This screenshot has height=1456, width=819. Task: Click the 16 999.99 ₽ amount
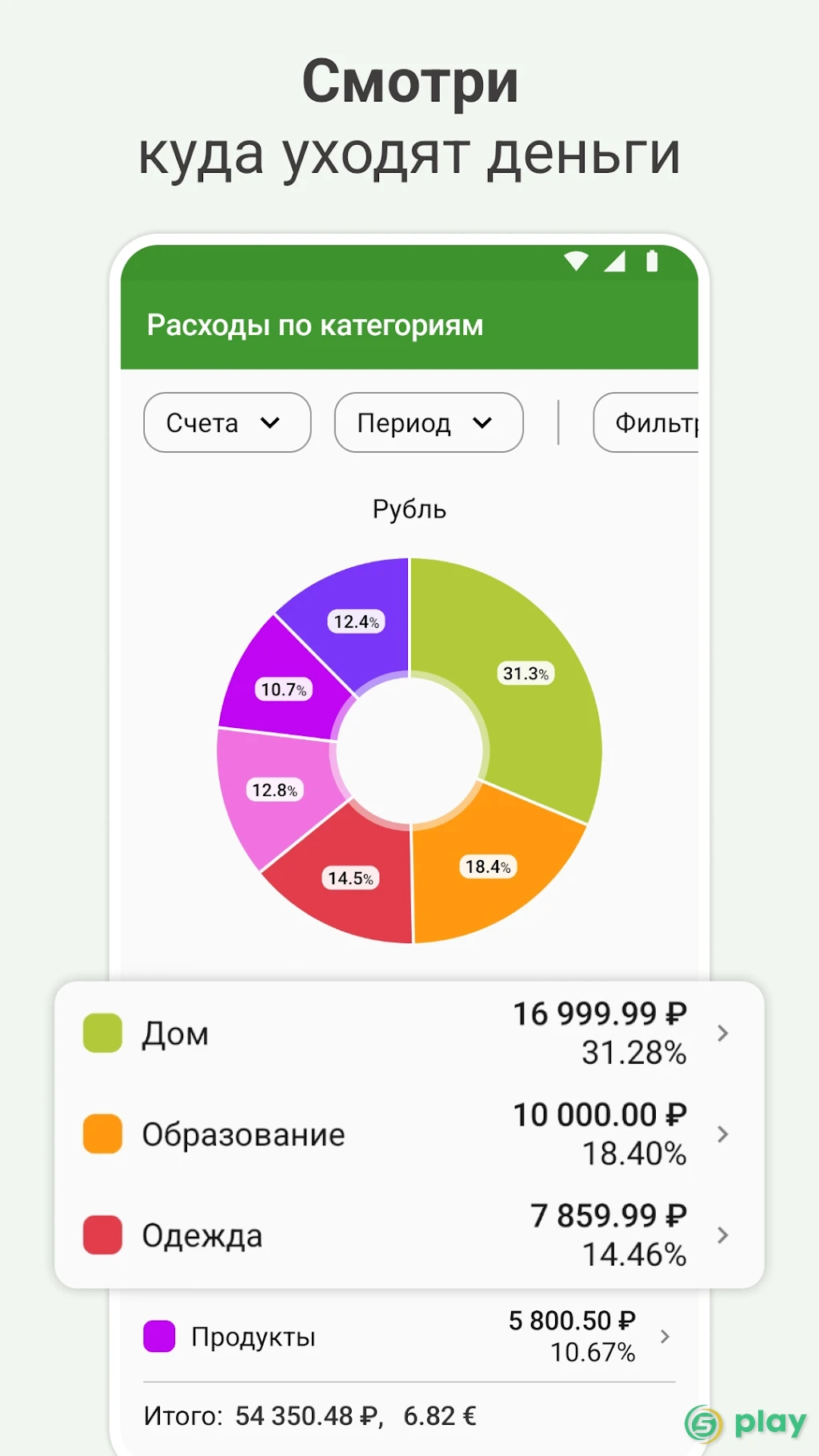(600, 1014)
